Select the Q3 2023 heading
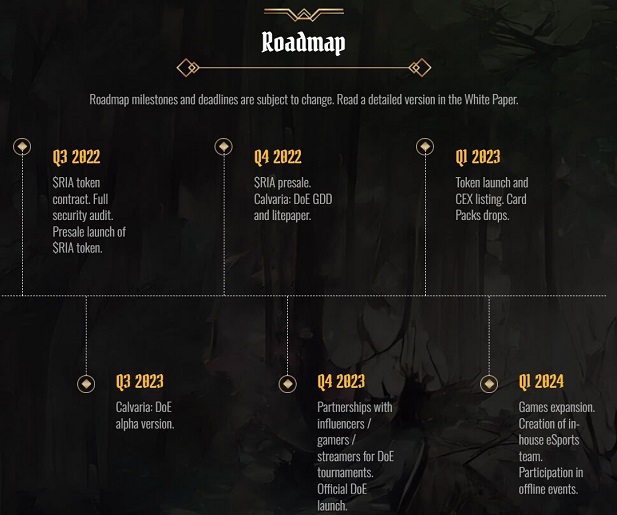The height and width of the screenshot is (515, 617). [x=140, y=382]
